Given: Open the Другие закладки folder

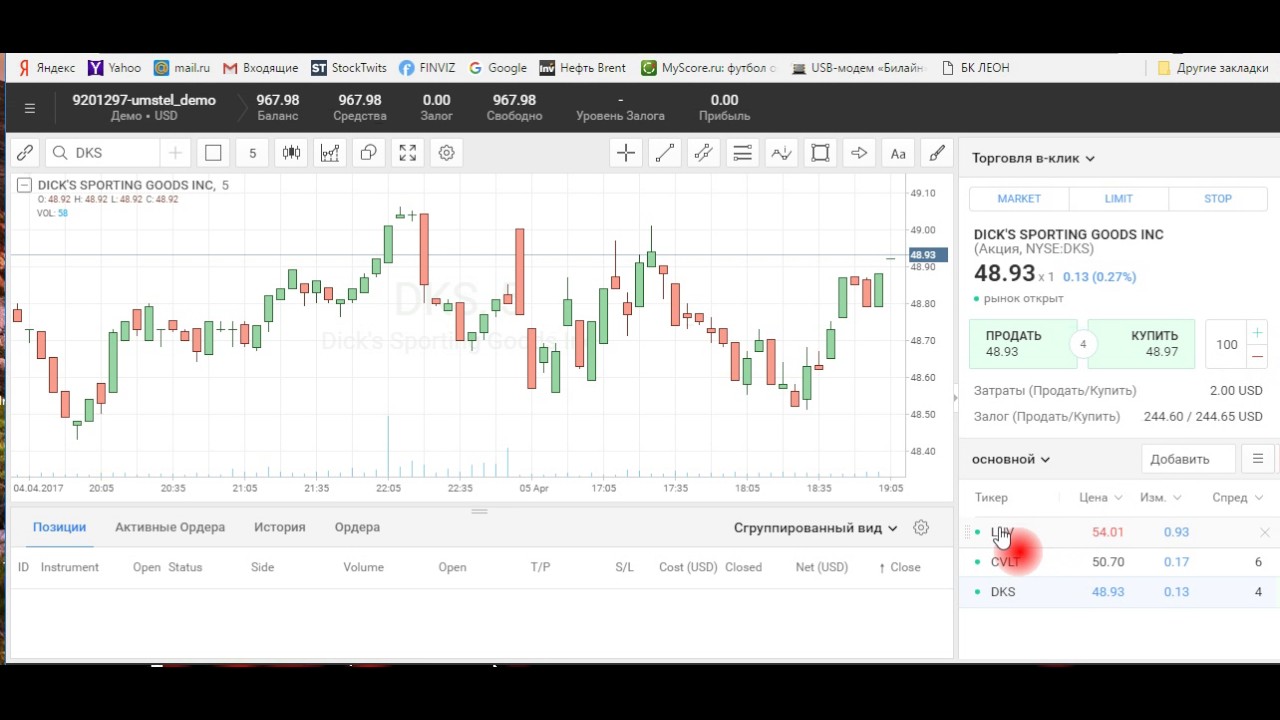Looking at the screenshot, I should 1213,68.
